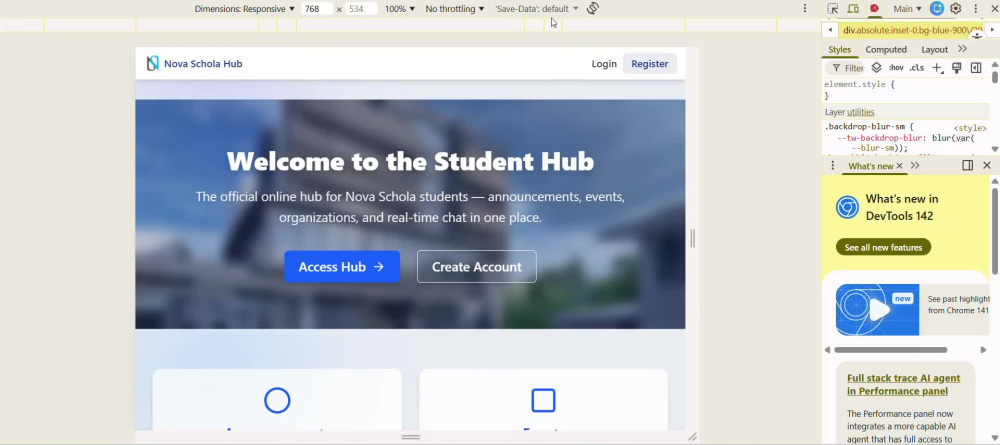This screenshot has height=445, width=1000.
Task: Toggle the inspect element picker
Action: [x=833, y=9]
